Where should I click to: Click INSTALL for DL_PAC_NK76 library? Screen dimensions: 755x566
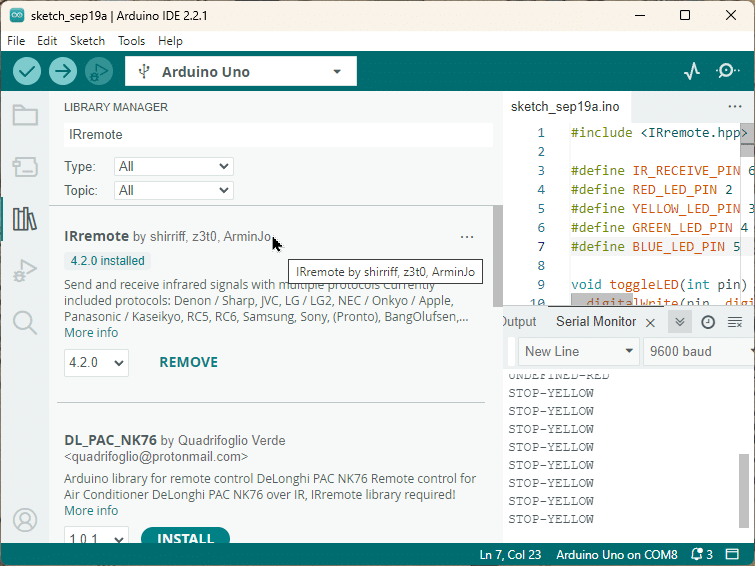pos(185,536)
